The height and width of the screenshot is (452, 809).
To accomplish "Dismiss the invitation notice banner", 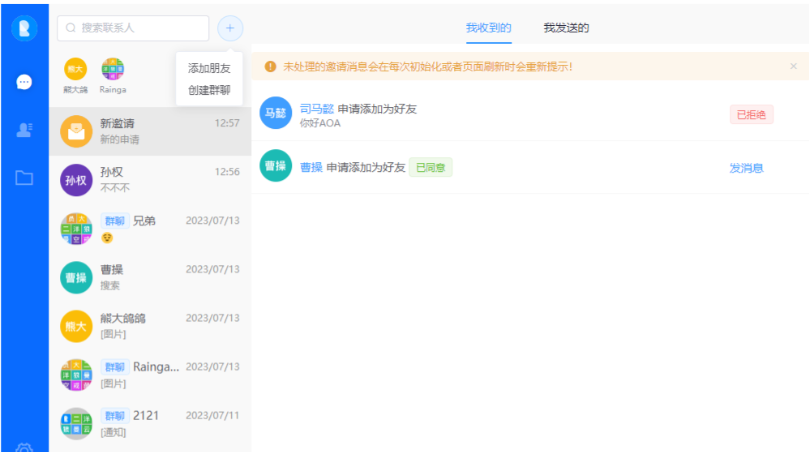I will click(794, 66).
